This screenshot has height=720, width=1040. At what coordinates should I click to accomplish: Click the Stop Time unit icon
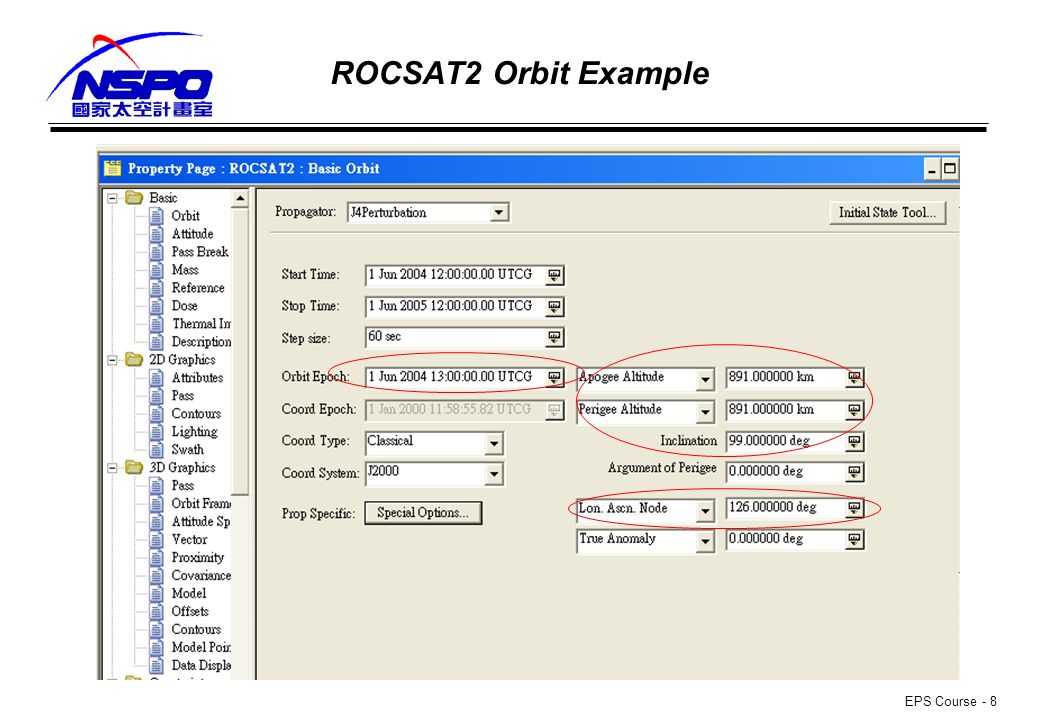(x=554, y=307)
